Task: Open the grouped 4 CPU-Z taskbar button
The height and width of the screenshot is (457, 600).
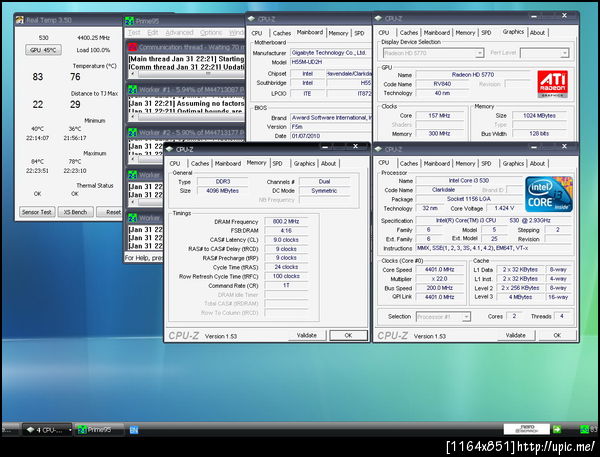Action: [x=47, y=429]
